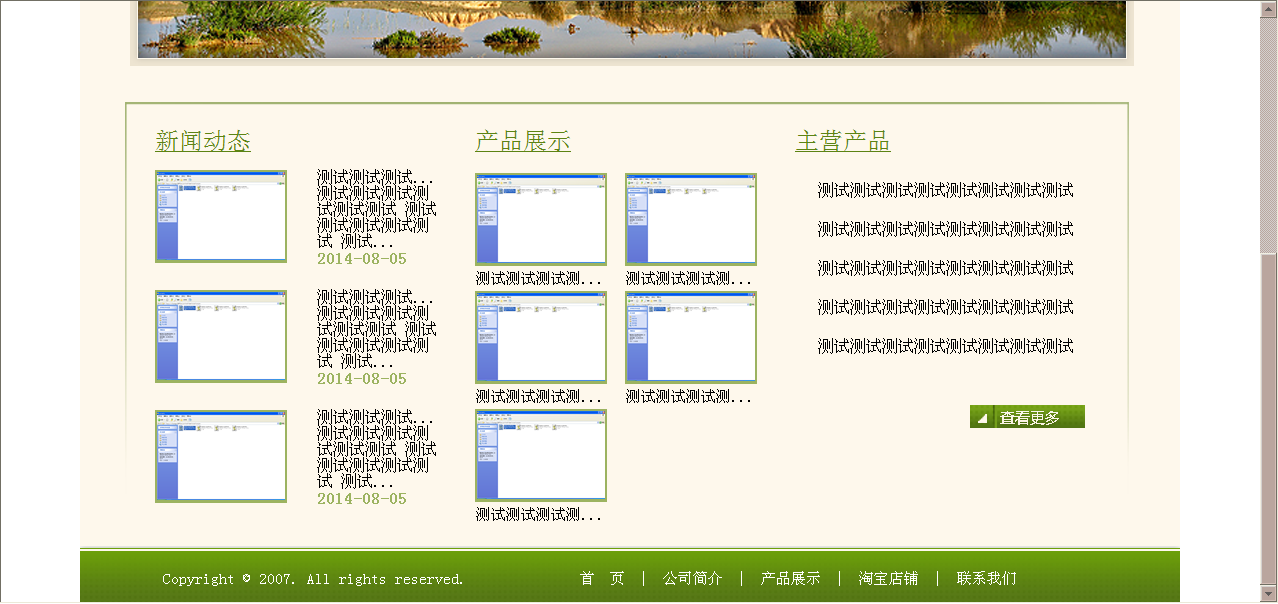Open the 主营产品 section heading link
Screen dimensions: 1278x604
843,141
